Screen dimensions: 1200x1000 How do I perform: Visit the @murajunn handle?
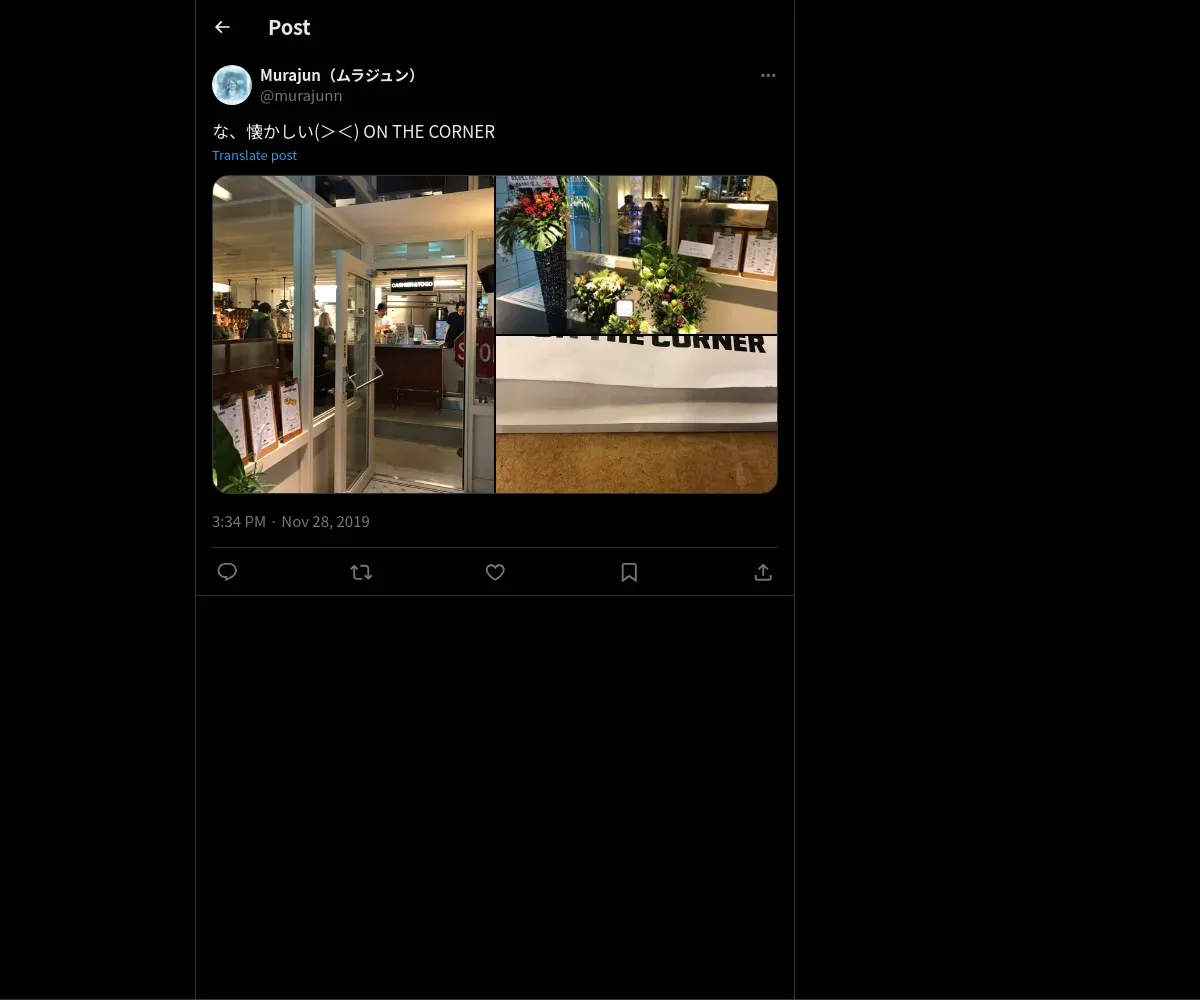click(301, 96)
